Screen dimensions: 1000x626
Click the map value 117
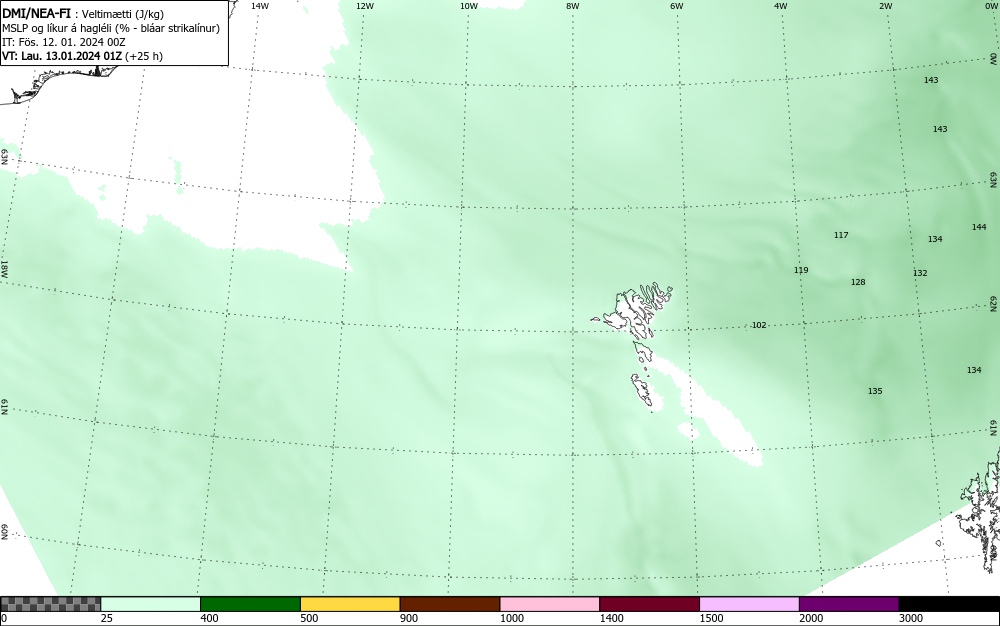click(841, 235)
